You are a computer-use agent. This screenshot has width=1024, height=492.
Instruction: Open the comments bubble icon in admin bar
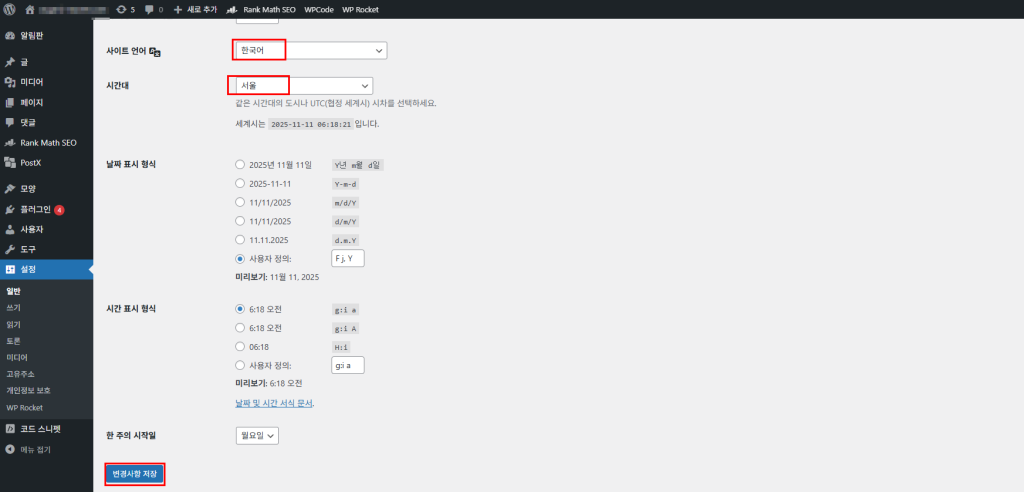pos(150,10)
